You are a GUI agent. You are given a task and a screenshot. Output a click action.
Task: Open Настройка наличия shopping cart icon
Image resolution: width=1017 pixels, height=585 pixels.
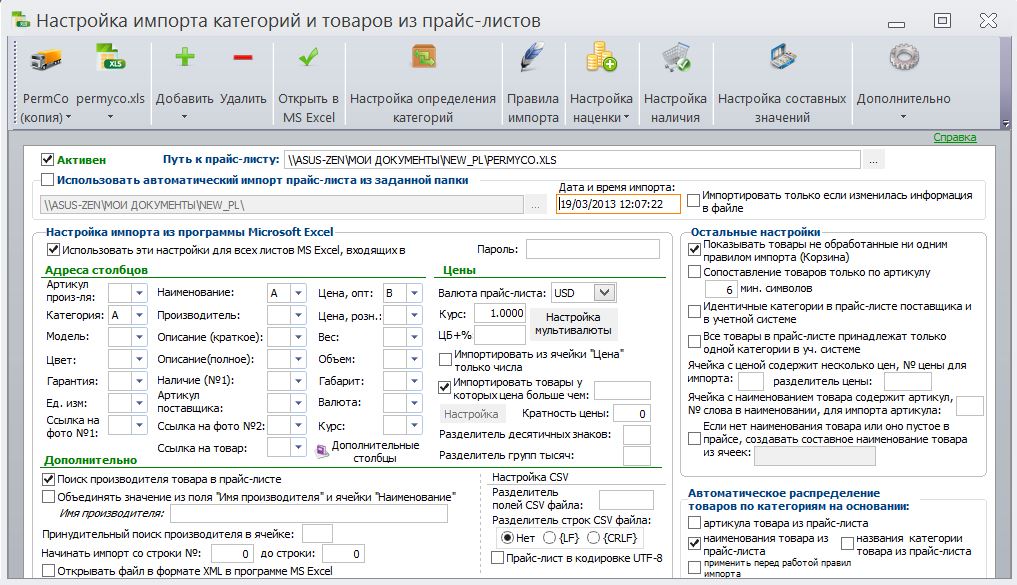click(675, 57)
